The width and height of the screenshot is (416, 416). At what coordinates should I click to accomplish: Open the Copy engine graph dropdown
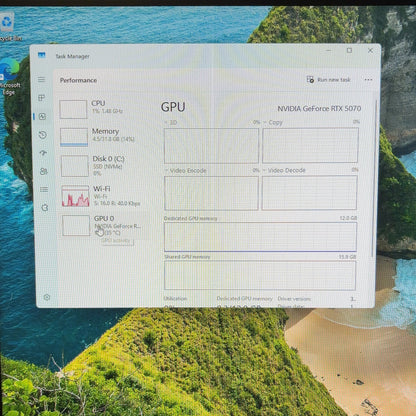273,122
